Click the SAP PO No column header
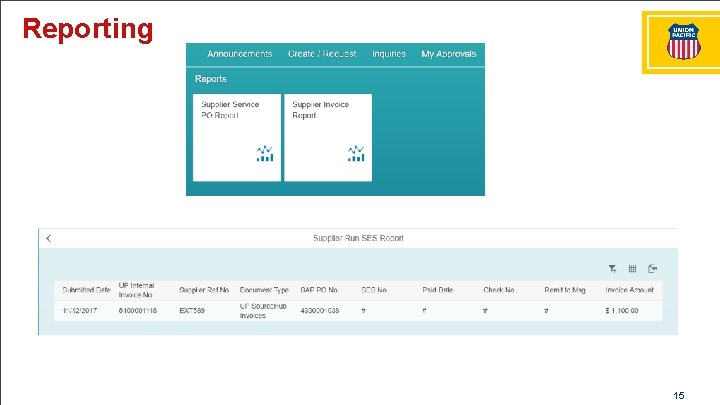 [x=319, y=290]
